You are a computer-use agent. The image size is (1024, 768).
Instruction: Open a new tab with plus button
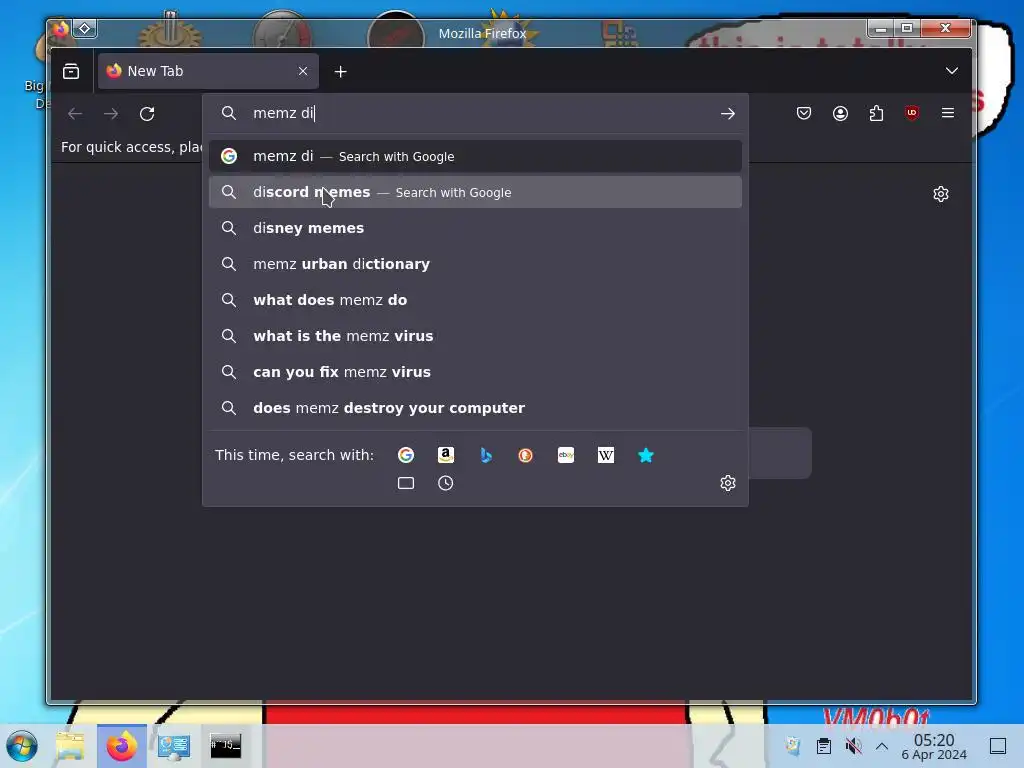340,71
